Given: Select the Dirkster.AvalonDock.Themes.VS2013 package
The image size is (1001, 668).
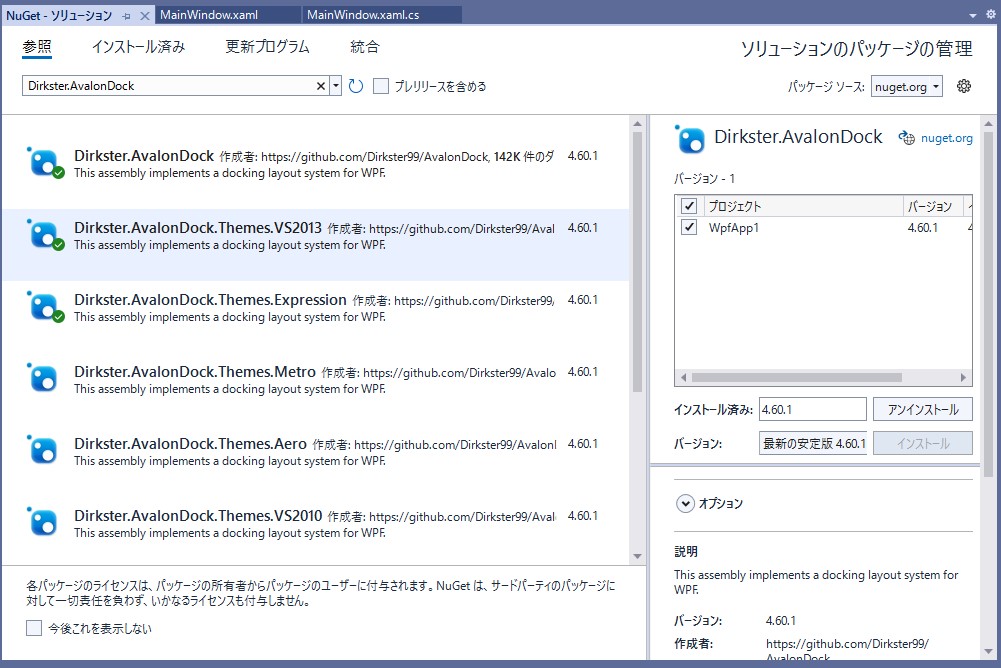Looking at the screenshot, I should 315,245.
